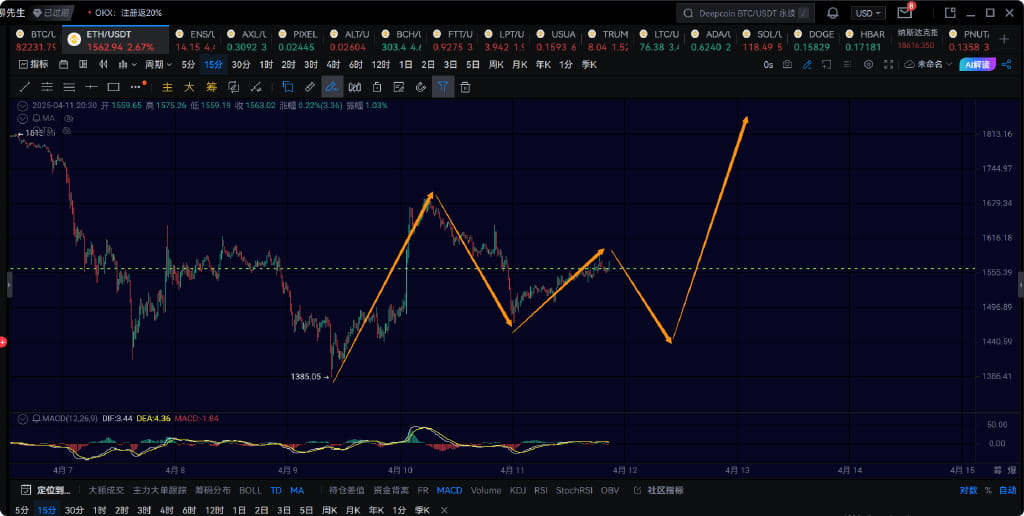Open the notification bell
The height and width of the screenshot is (516, 1024).
(x=833, y=12)
